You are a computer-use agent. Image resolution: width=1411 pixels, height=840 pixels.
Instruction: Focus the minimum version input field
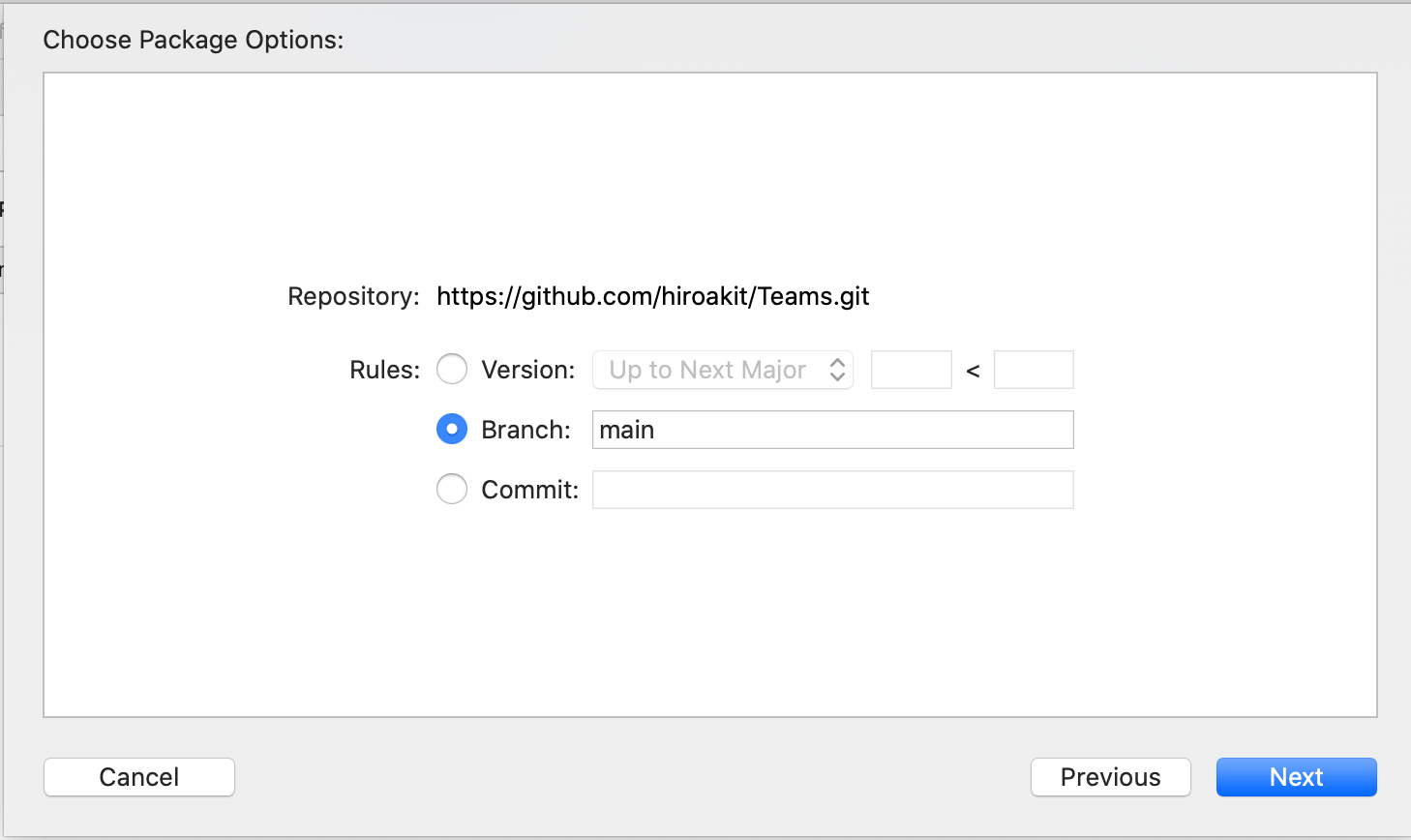(x=911, y=370)
